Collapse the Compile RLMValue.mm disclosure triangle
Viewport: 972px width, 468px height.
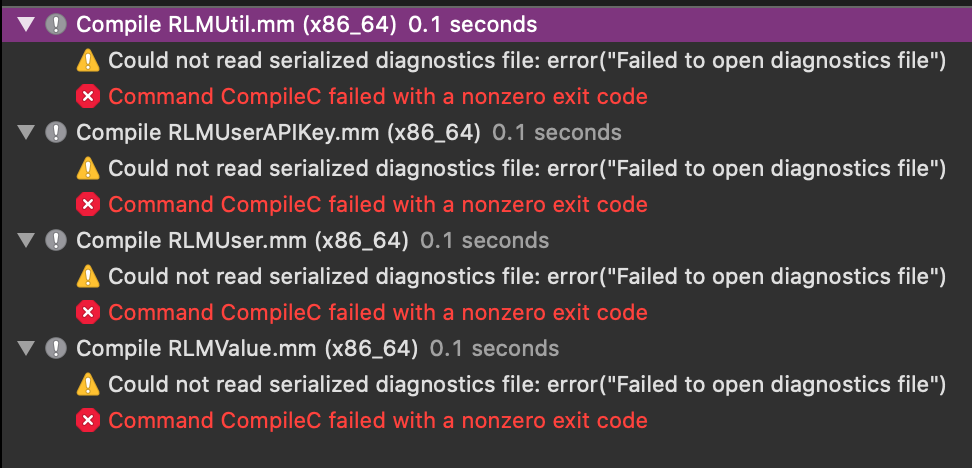pyautogui.click(x=26, y=348)
